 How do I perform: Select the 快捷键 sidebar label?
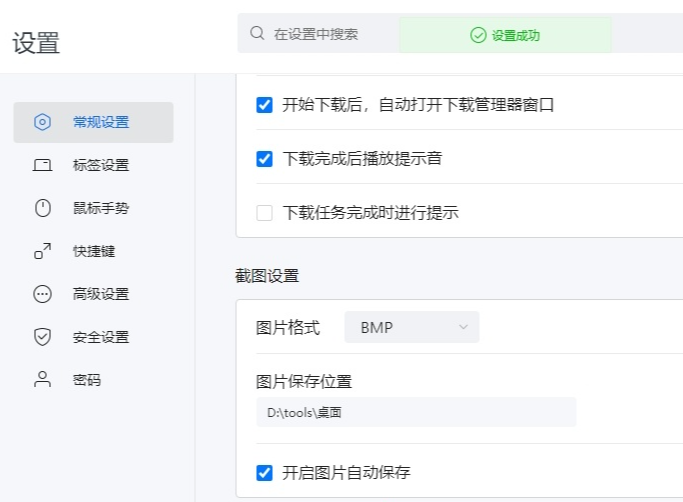tap(94, 251)
